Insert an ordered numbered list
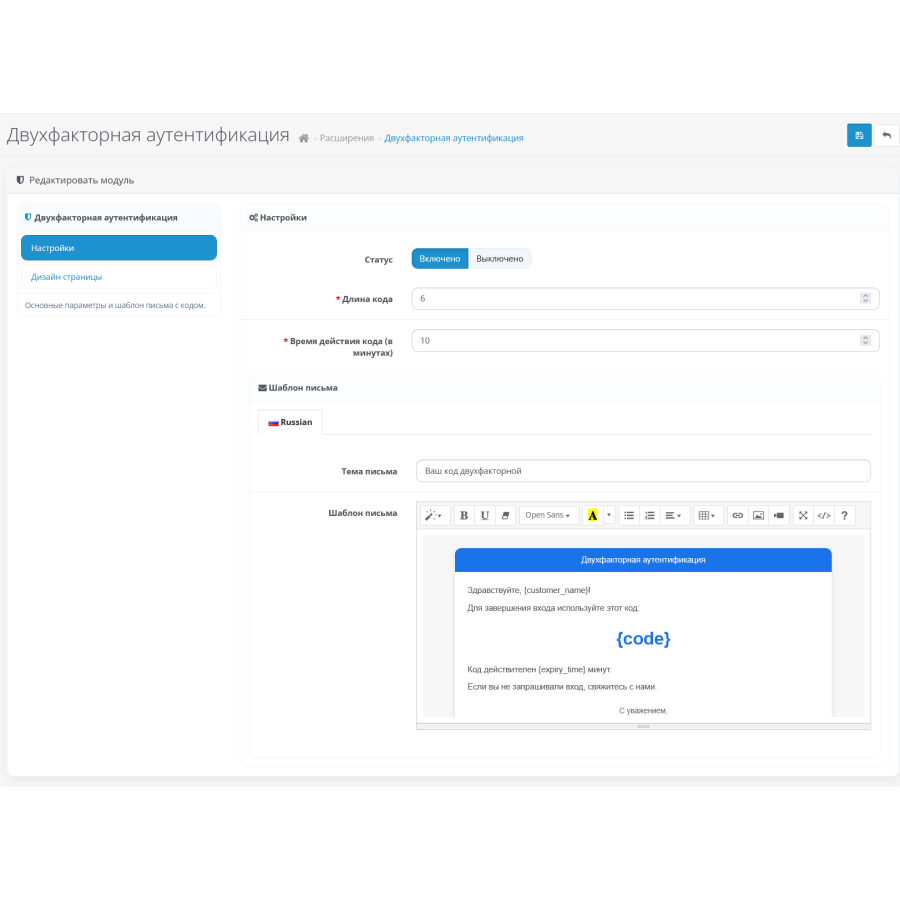The image size is (900, 900). click(650, 515)
